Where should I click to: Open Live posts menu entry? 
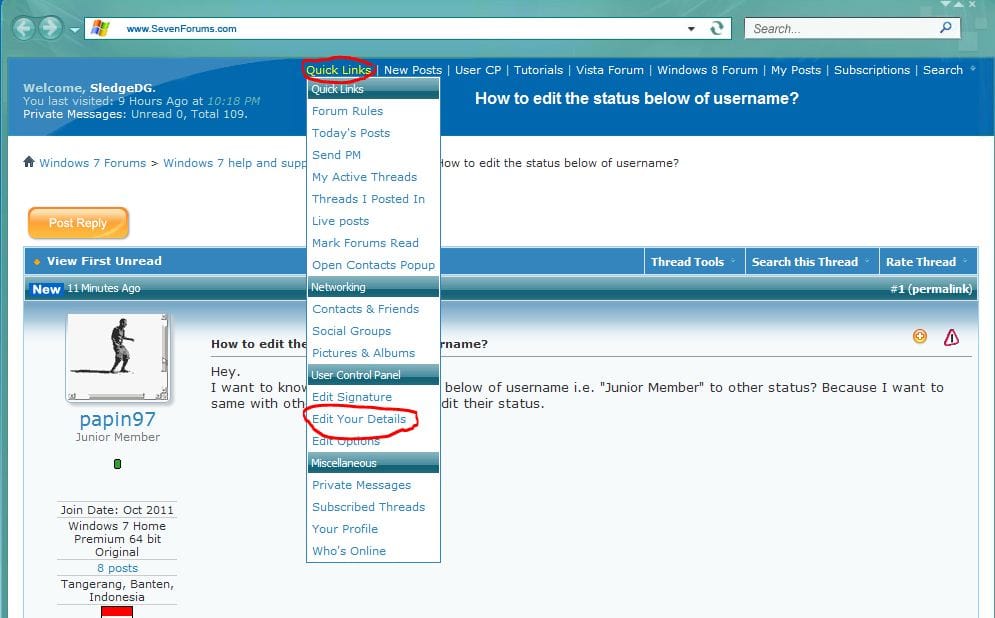[340, 221]
